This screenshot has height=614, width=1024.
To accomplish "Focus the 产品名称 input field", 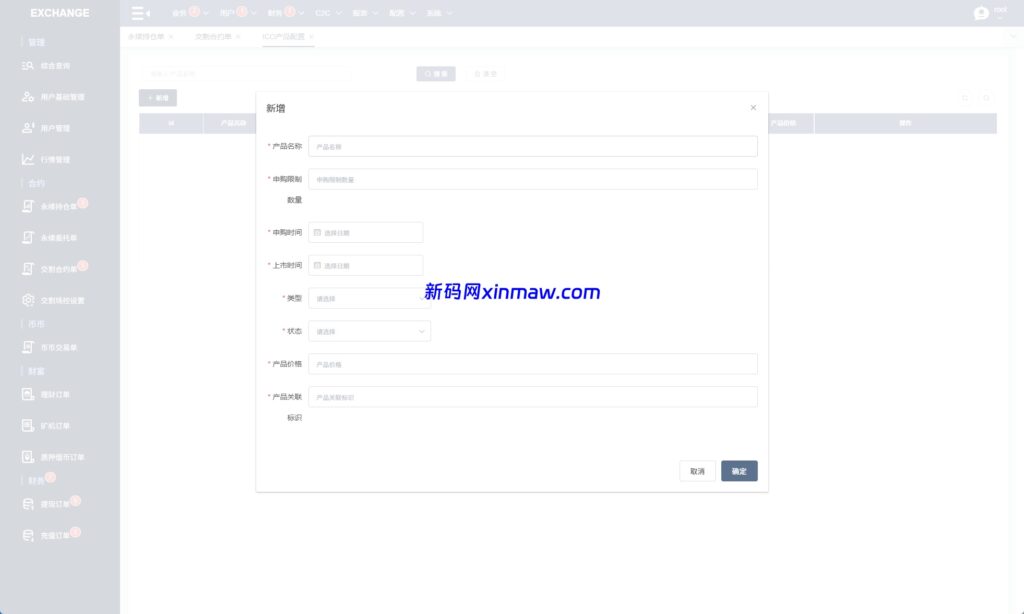I will (x=532, y=147).
